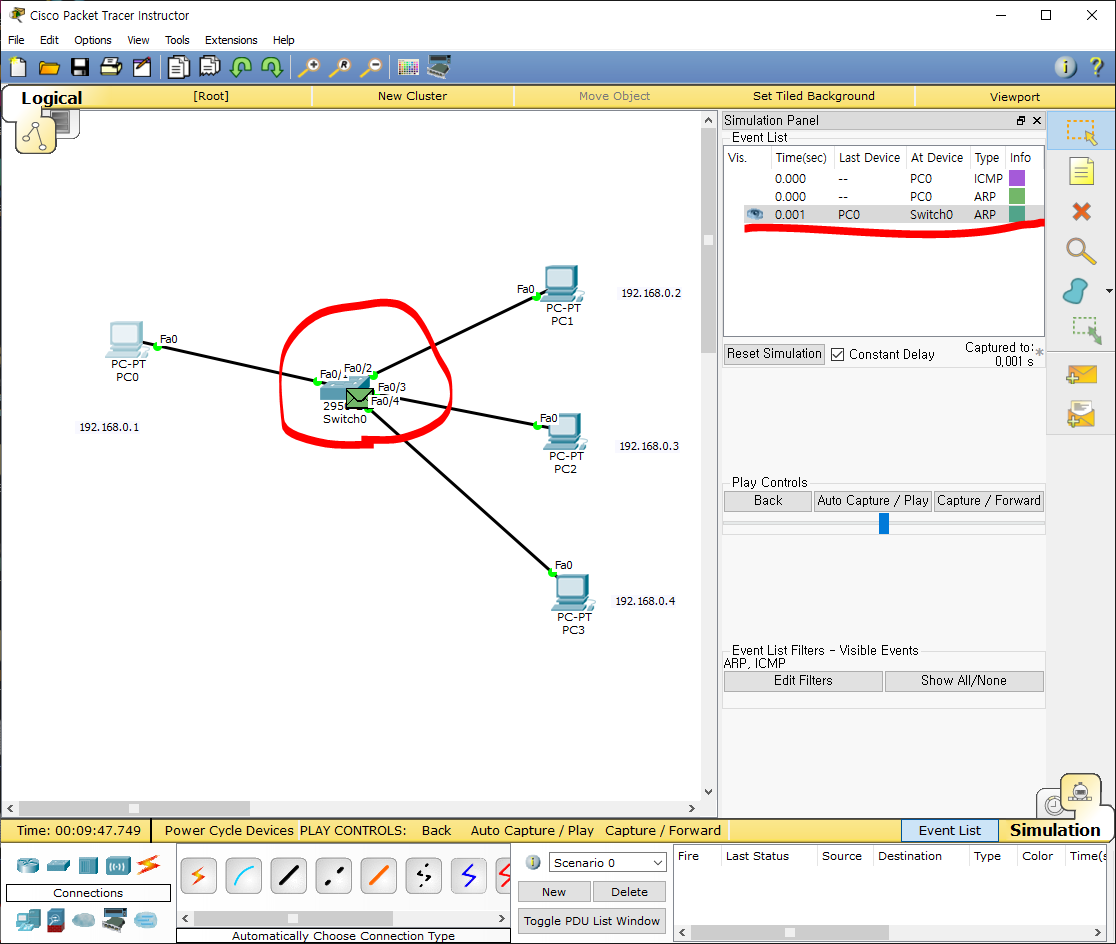Click Auto Capture / Play in panel

pos(873,500)
